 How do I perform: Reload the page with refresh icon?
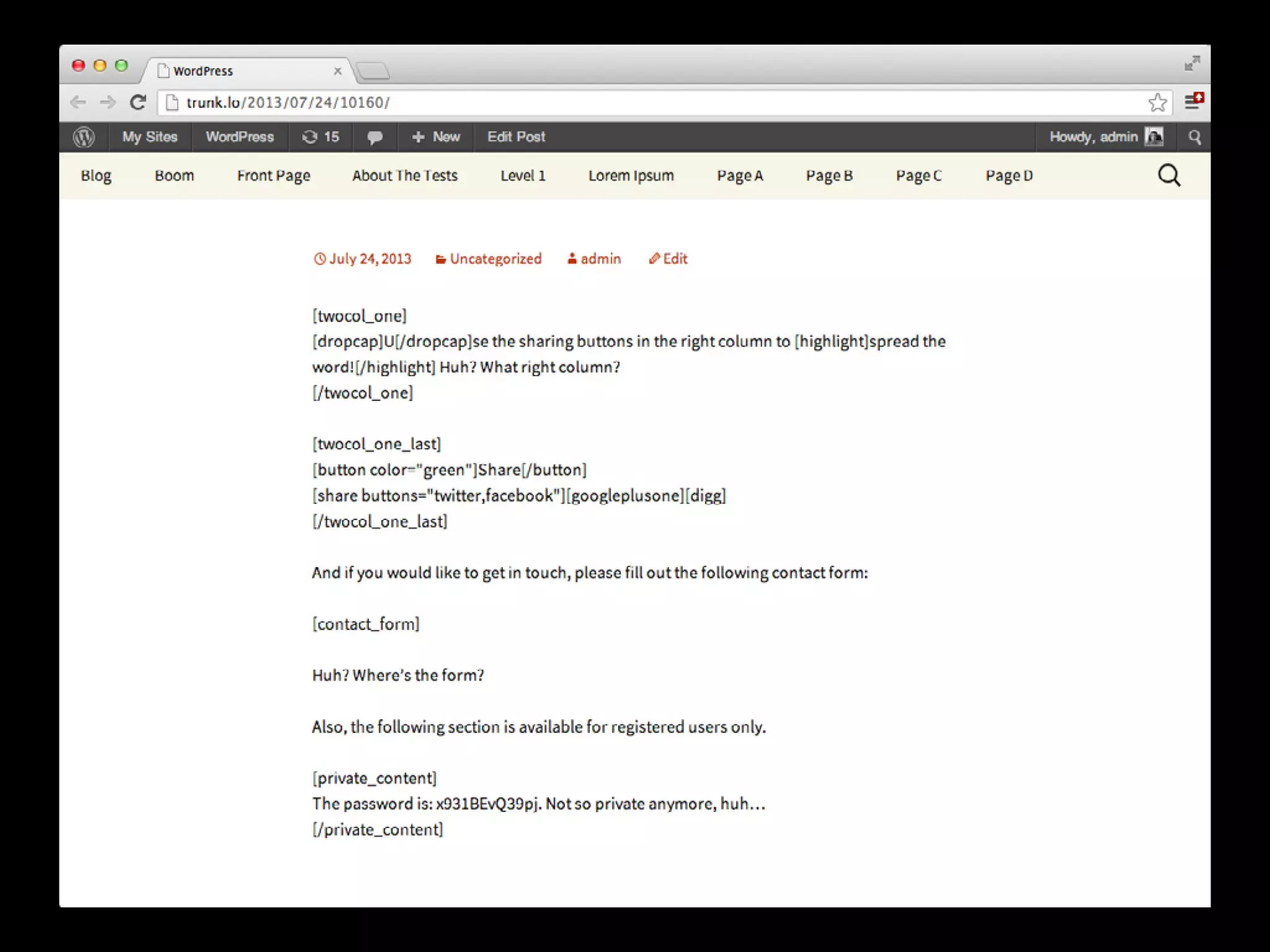pos(138,102)
